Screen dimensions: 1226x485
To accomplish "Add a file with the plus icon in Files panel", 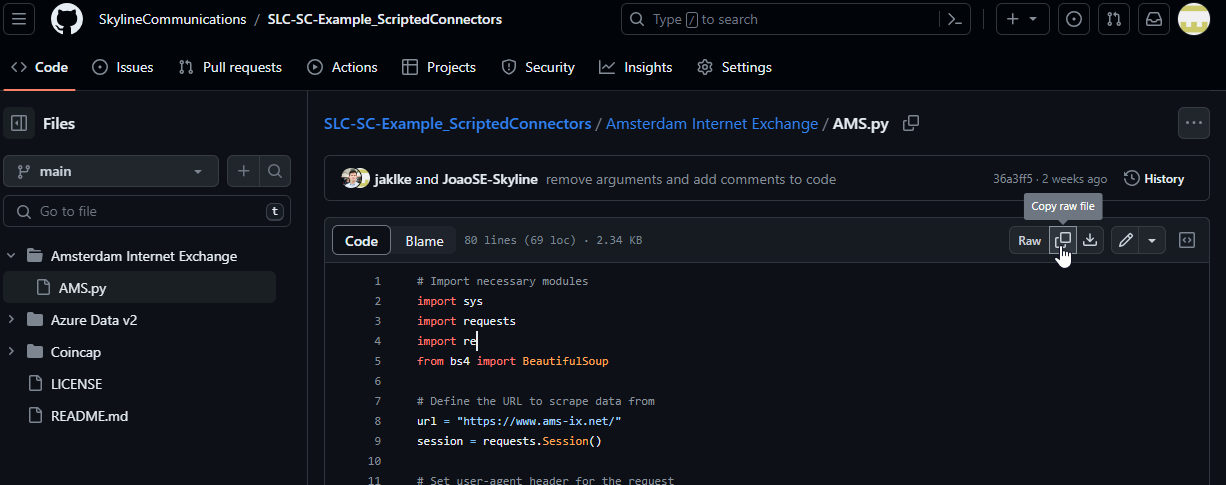I will (x=243, y=171).
